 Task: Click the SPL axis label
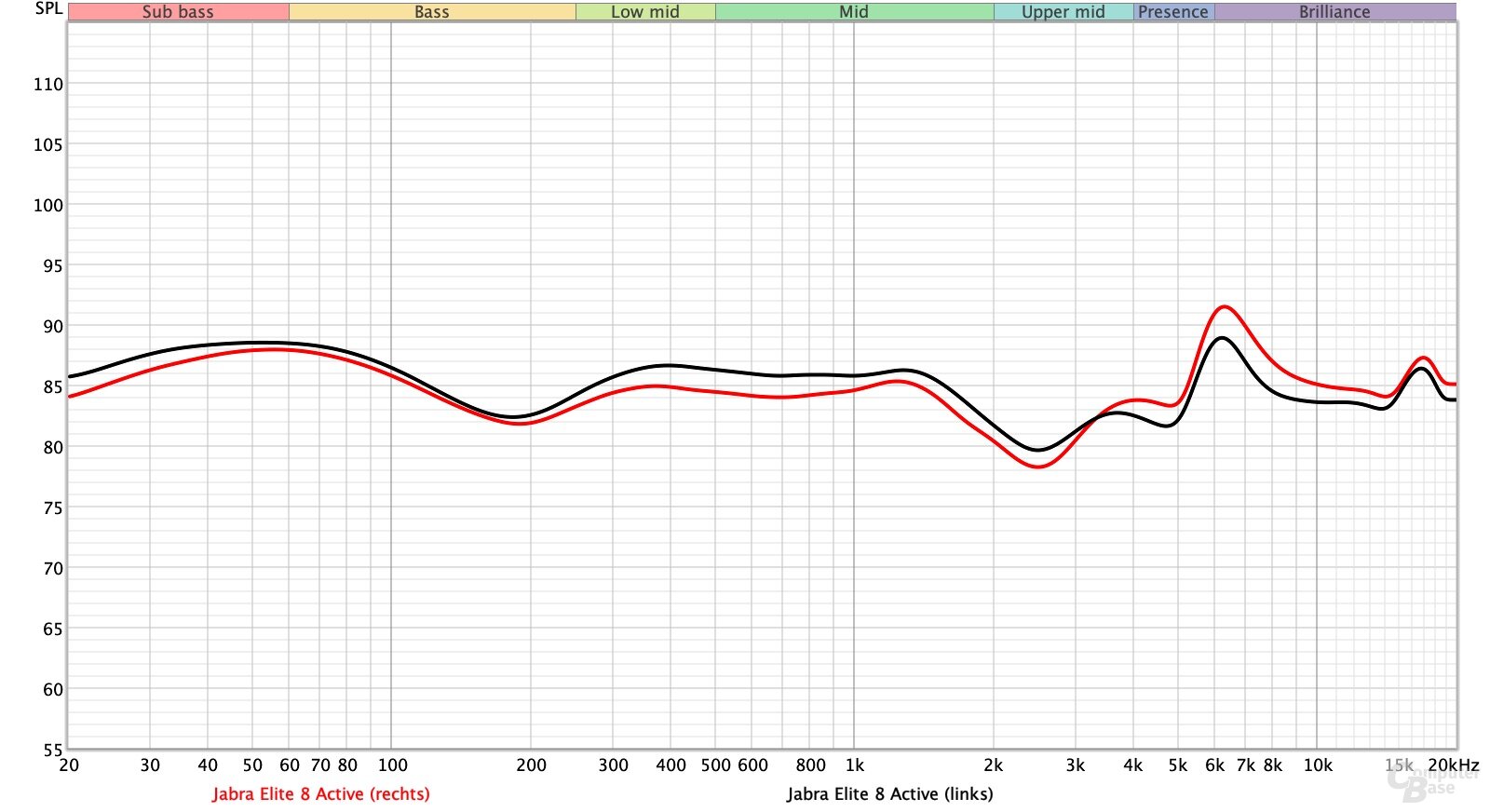[48, 8]
